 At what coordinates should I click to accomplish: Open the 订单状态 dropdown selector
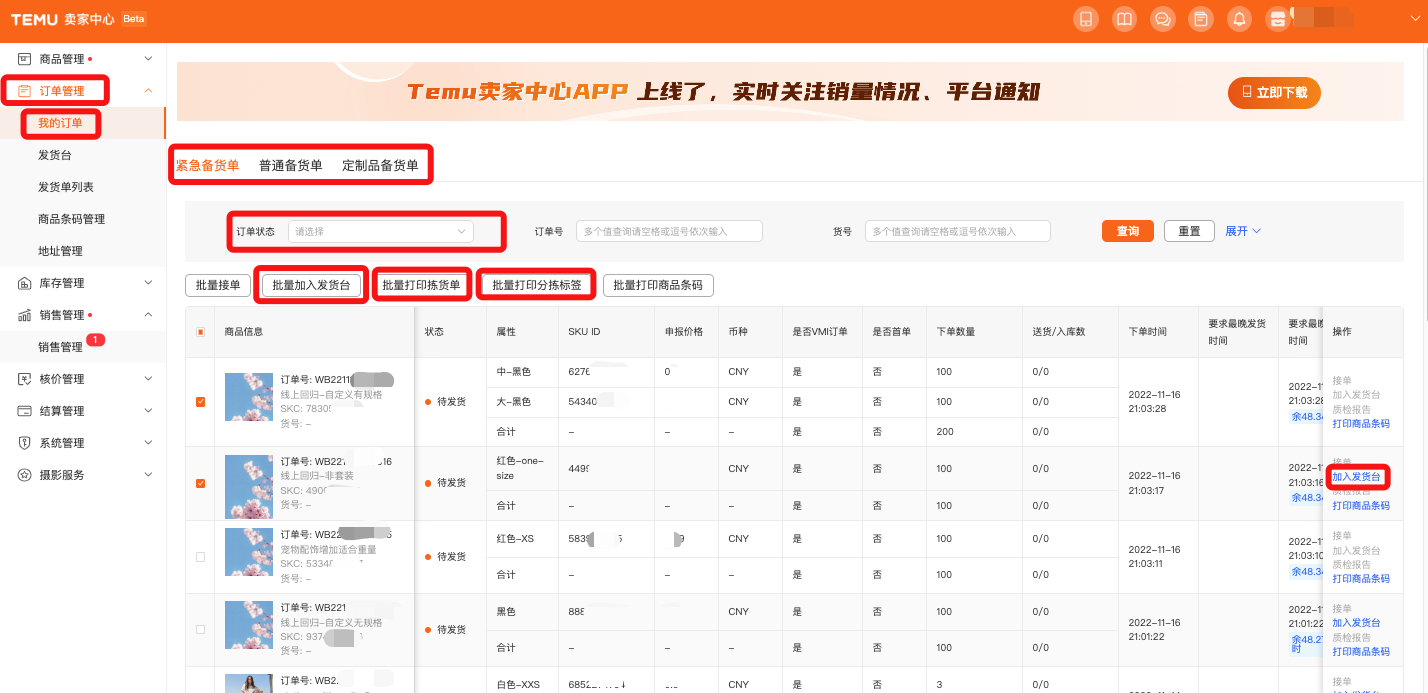[380, 231]
